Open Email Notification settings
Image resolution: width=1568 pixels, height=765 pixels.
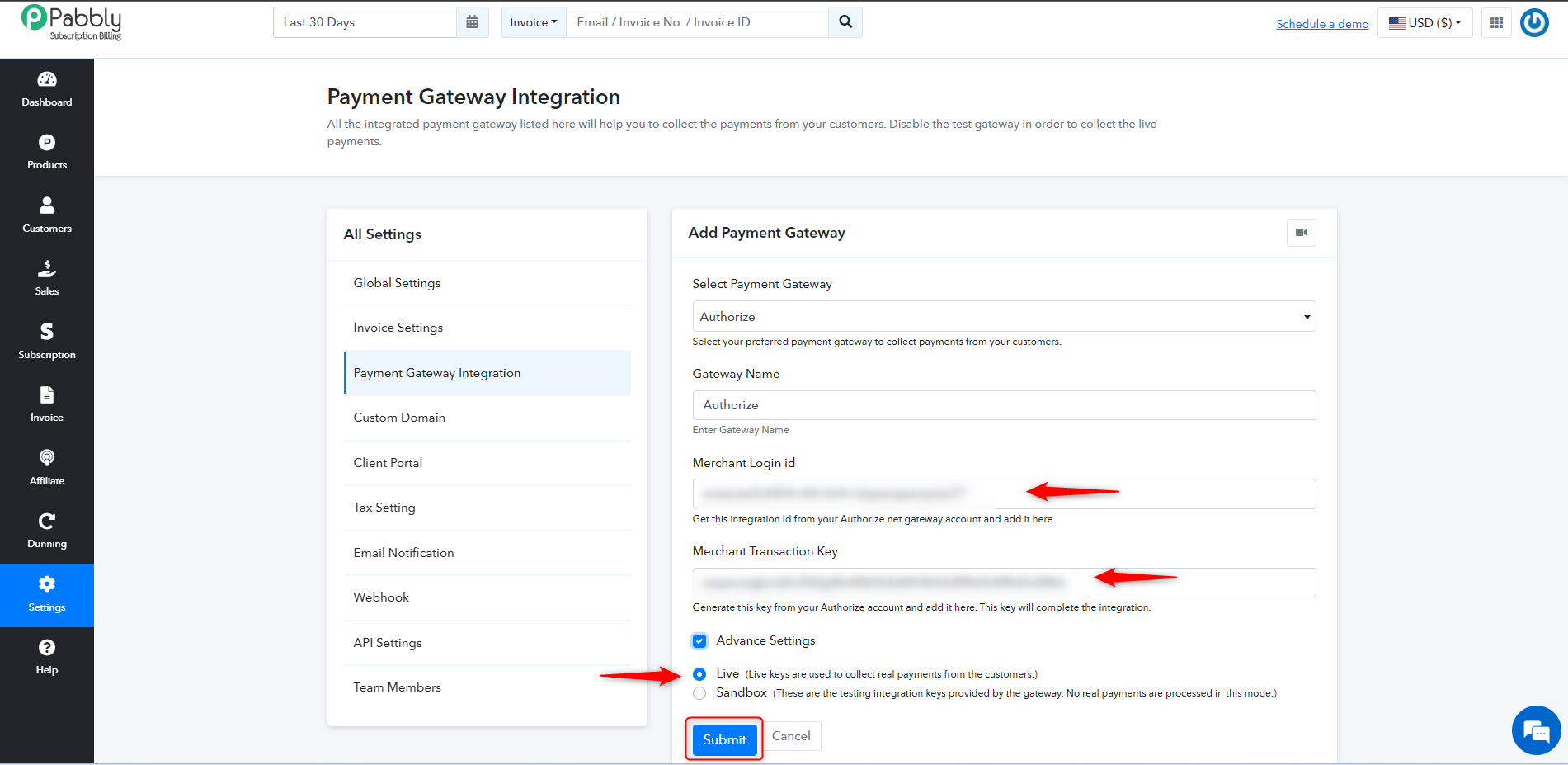coord(487,553)
